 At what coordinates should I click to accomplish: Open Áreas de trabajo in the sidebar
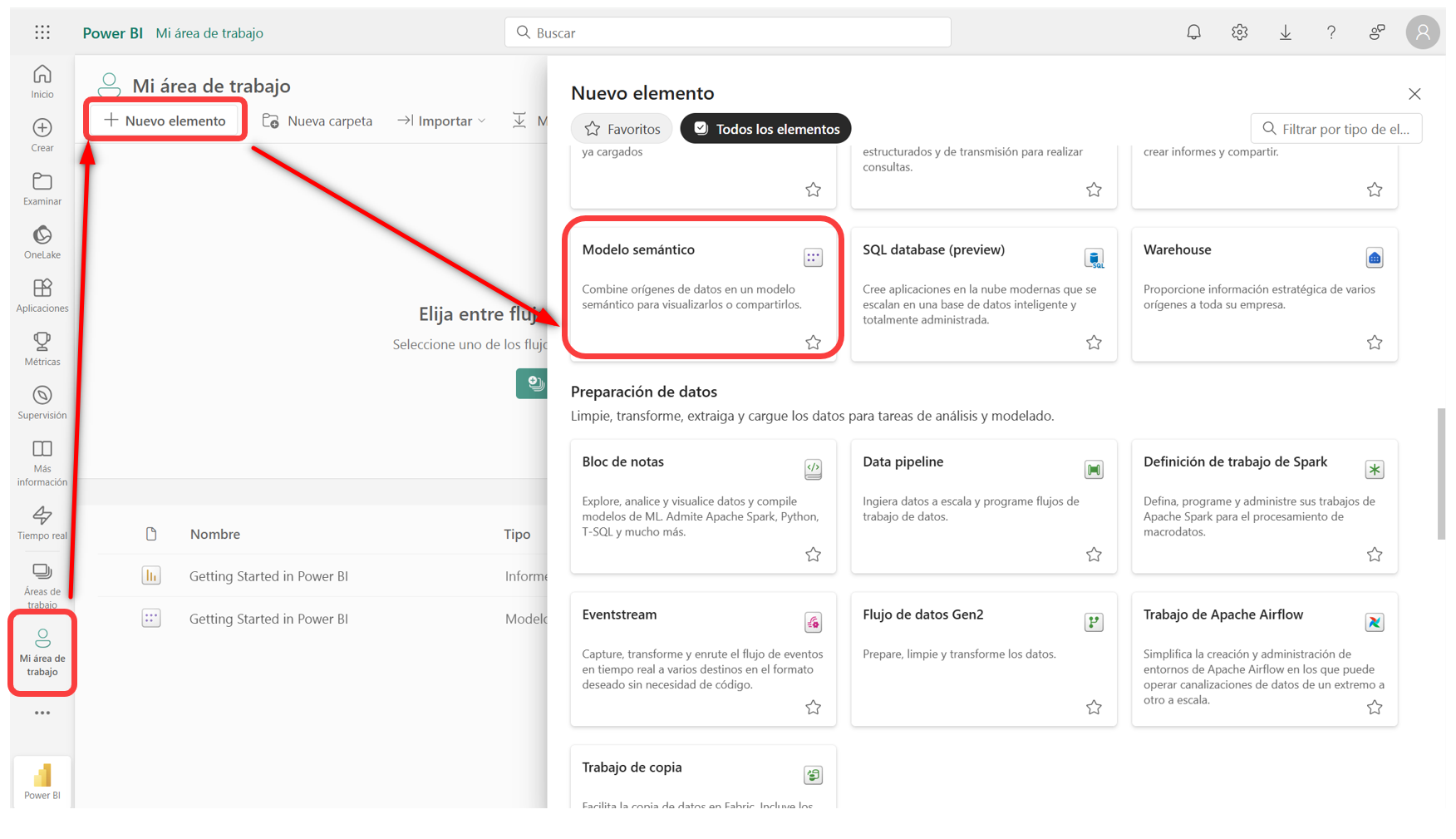(42, 585)
